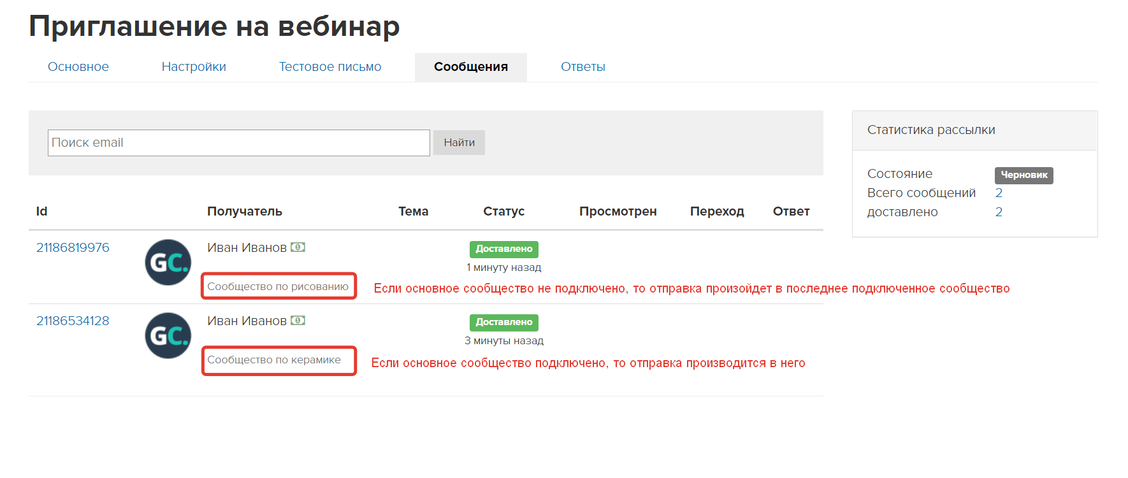Open the Основное tab
The width and height of the screenshot is (1128, 478).
pos(78,67)
